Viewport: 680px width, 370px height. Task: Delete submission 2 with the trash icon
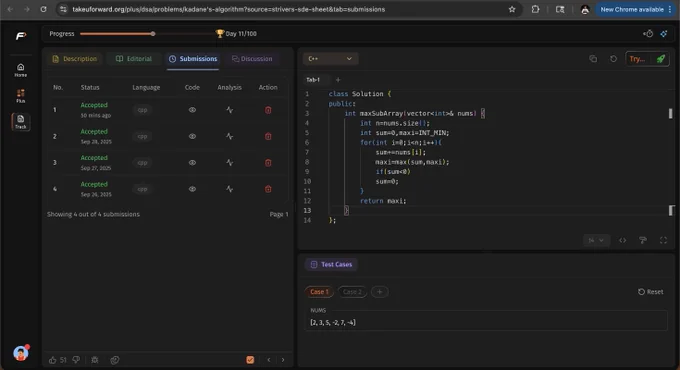pos(268,137)
